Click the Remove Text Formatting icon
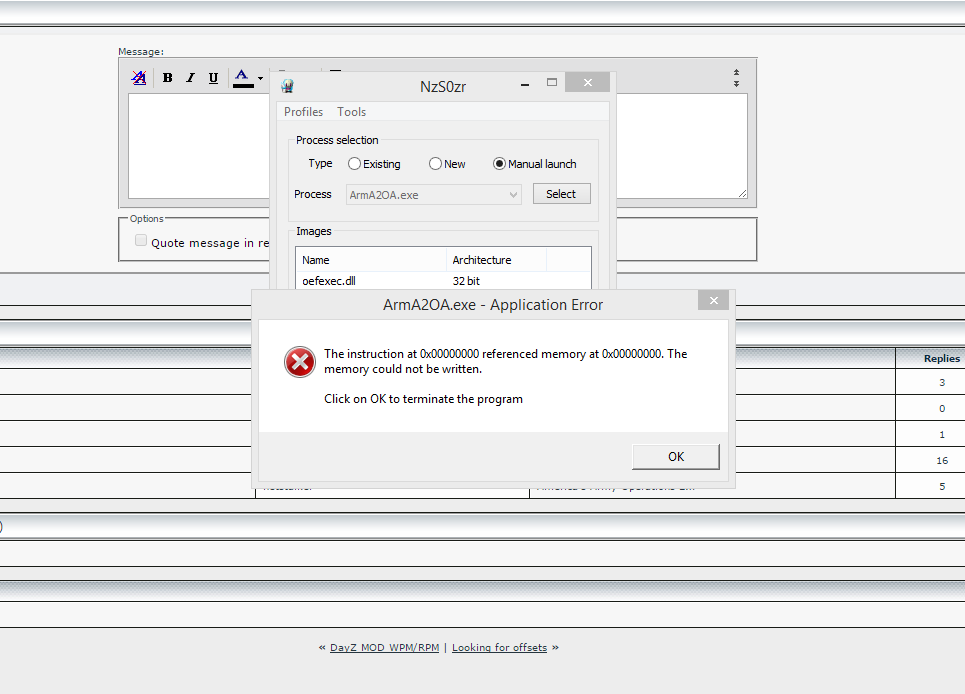The height and width of the screenshot is (694, 965). pos(139,78)
